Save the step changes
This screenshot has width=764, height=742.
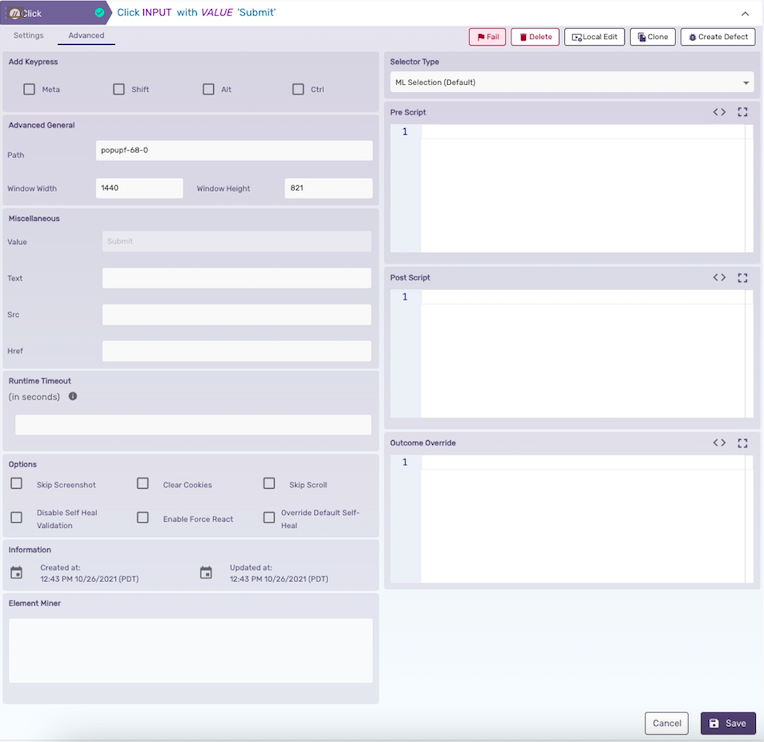point(728,723)
